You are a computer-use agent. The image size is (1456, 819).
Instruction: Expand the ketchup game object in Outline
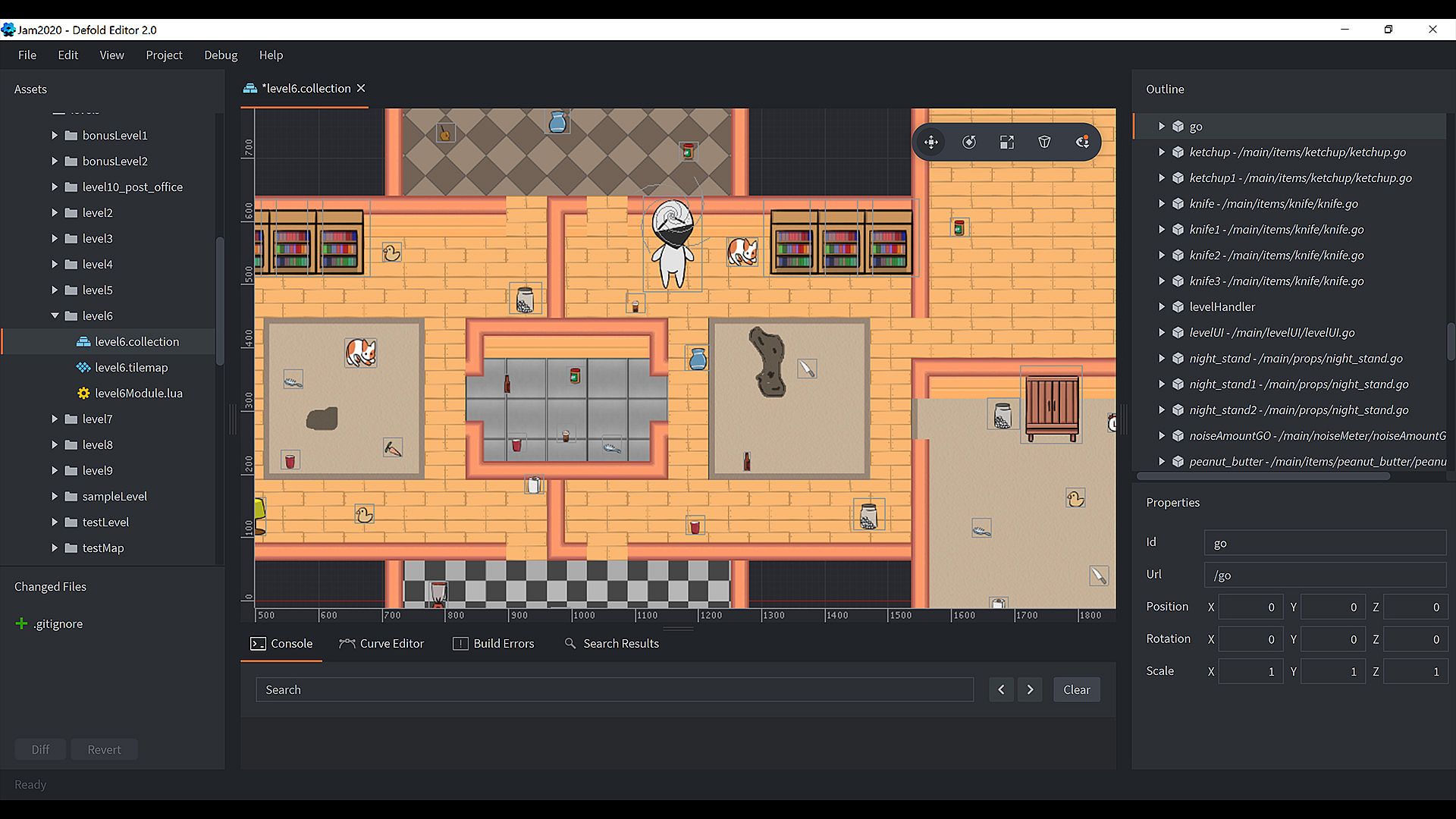(x=1161, y=152)
